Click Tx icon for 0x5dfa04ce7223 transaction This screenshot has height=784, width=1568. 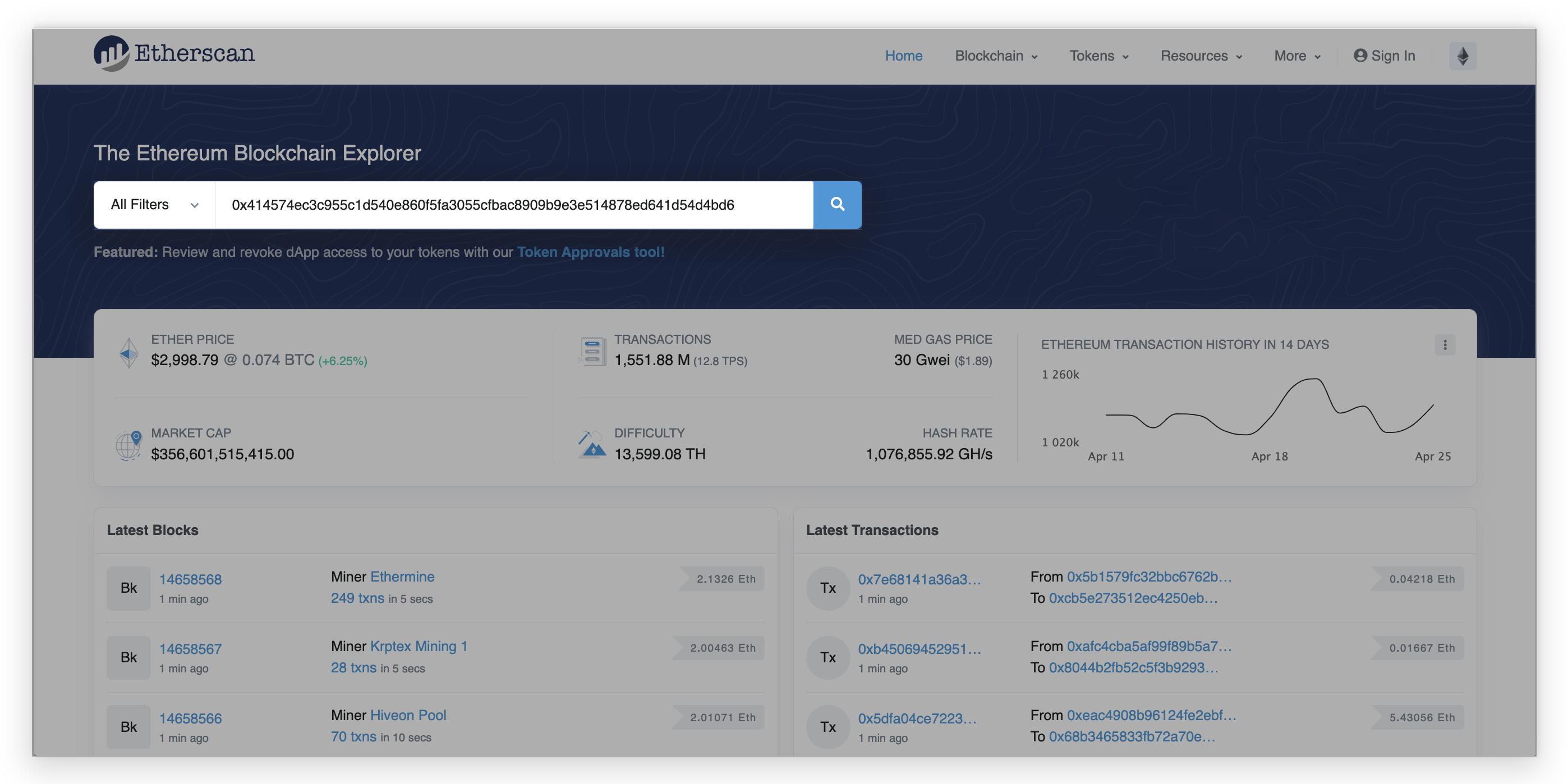click(828, 727)
